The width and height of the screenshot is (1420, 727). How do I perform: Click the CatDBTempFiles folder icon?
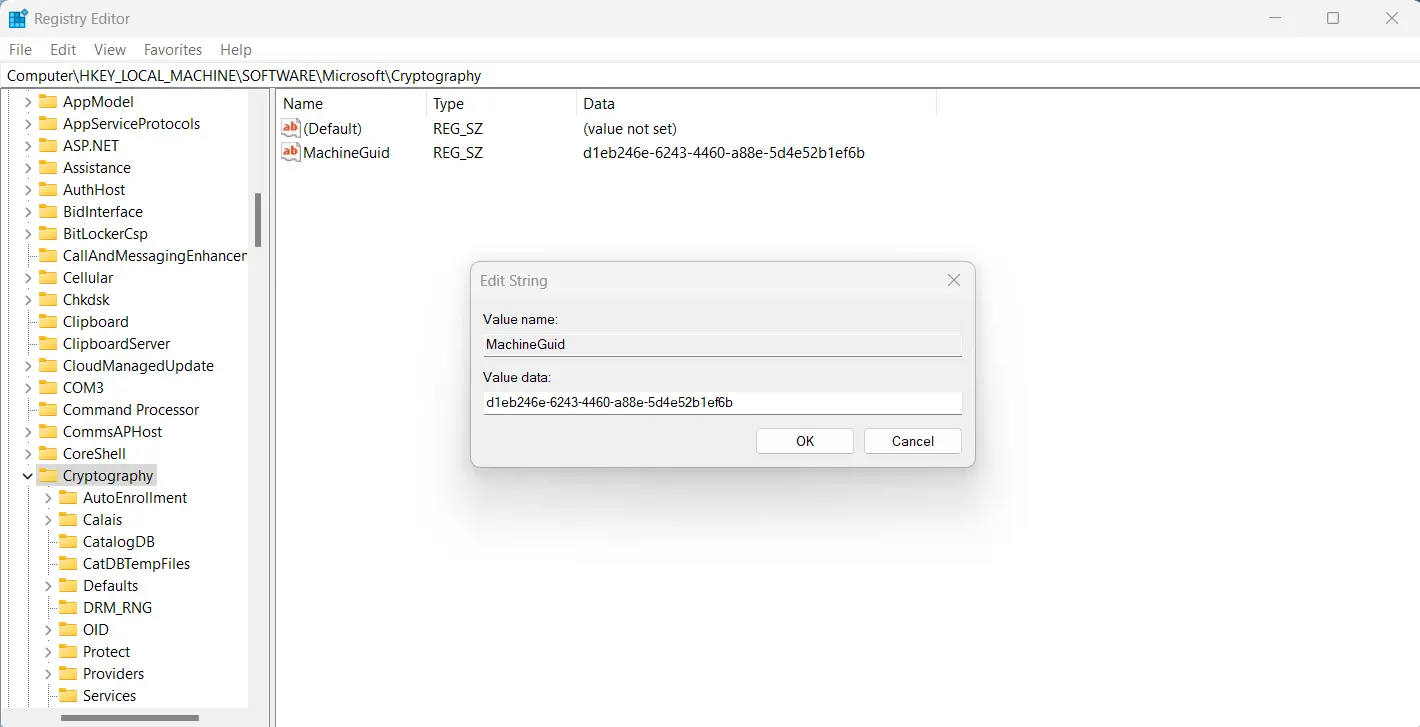(x=68, y=563)
